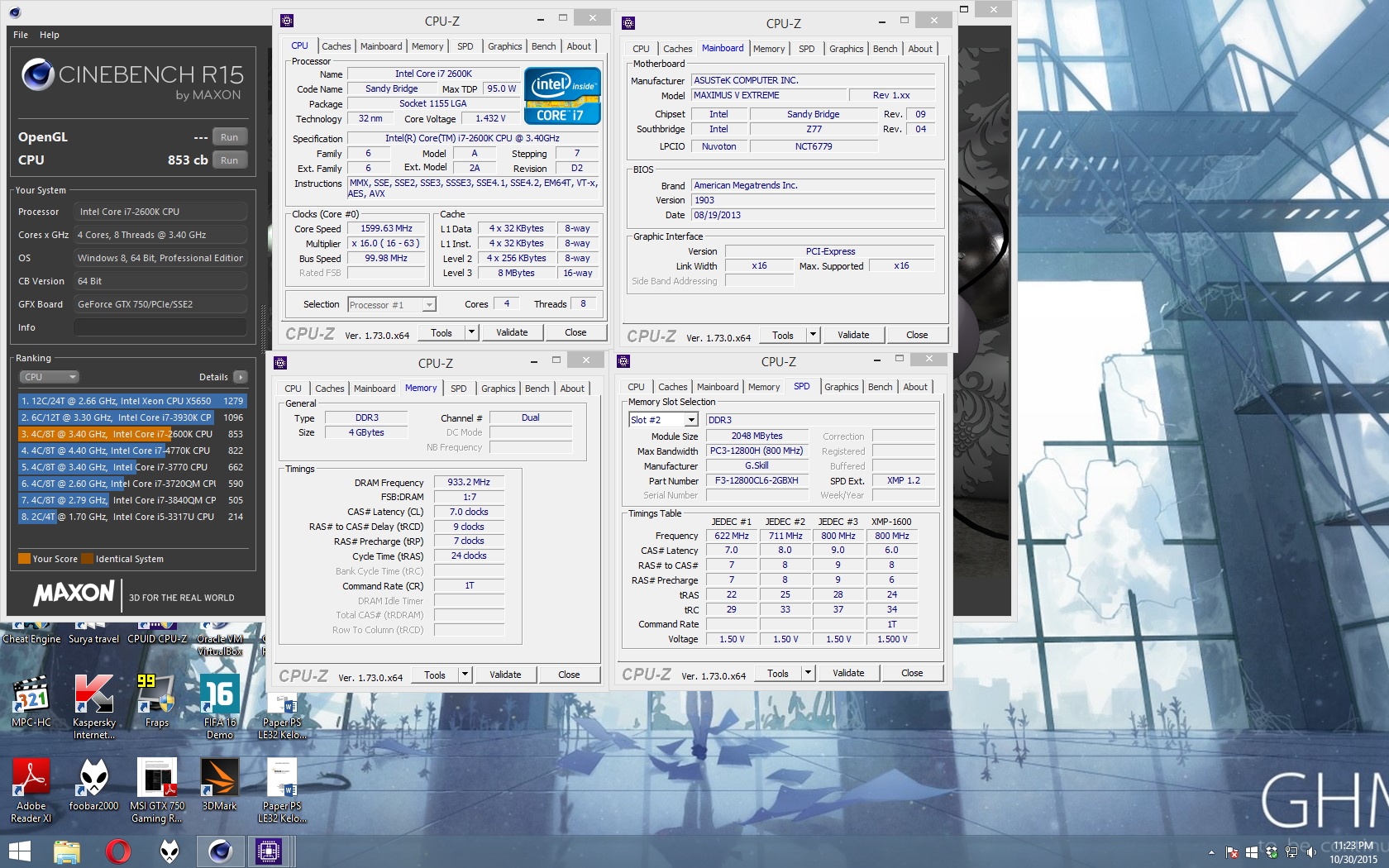Run the CPU benchmark in Cinebench
This screenshot has width=1389, height=868.
tap(230, 160)
